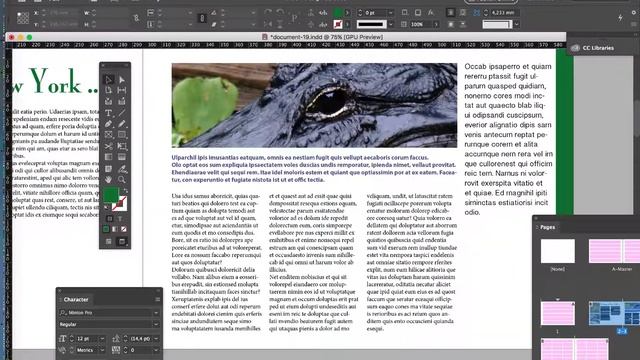Viewport: 640px width, 360px height.
Task: Enable formatting affects container
Action: 109,218
